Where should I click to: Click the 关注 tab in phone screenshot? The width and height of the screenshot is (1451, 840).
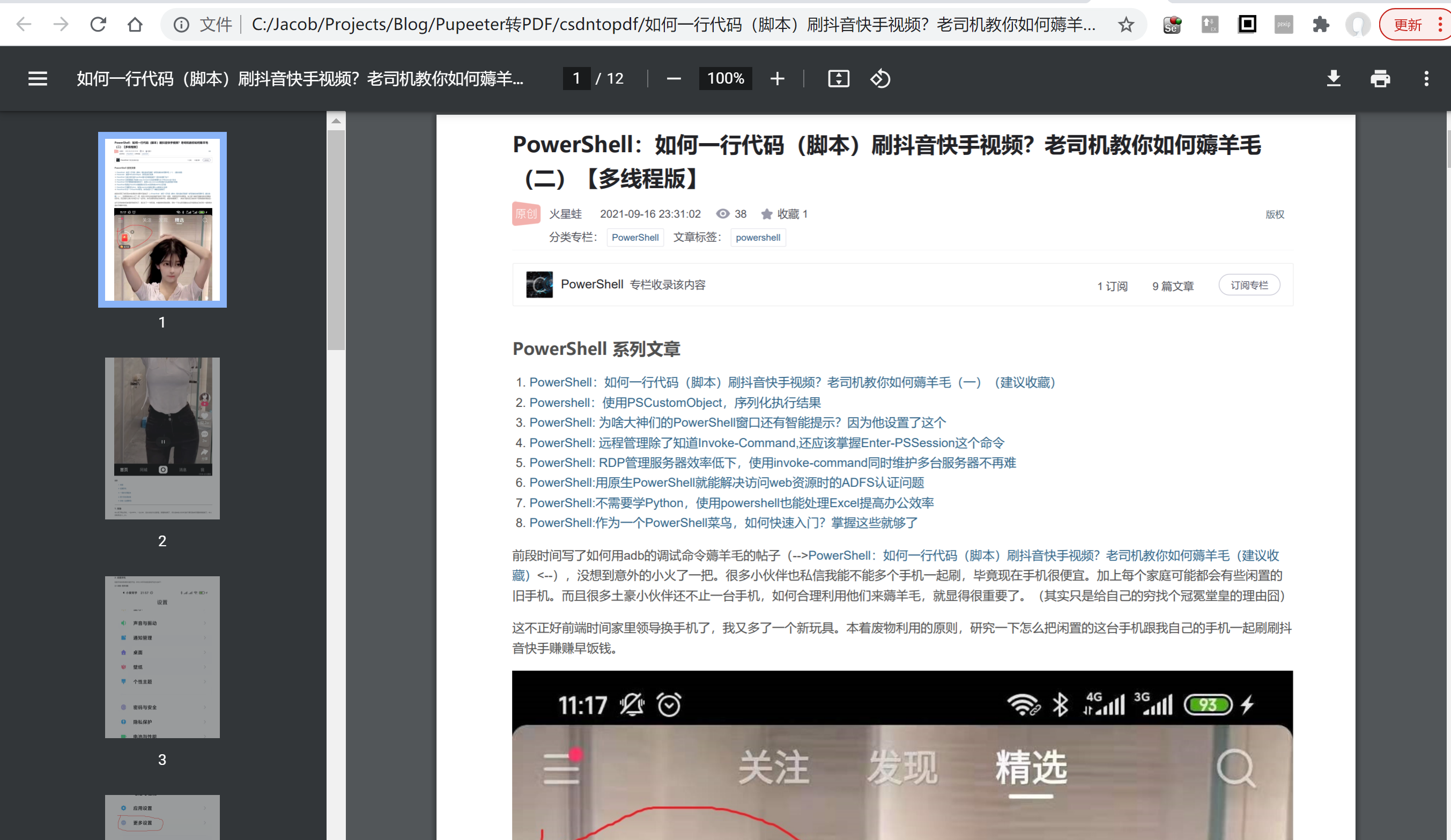[x=774, y=768]
